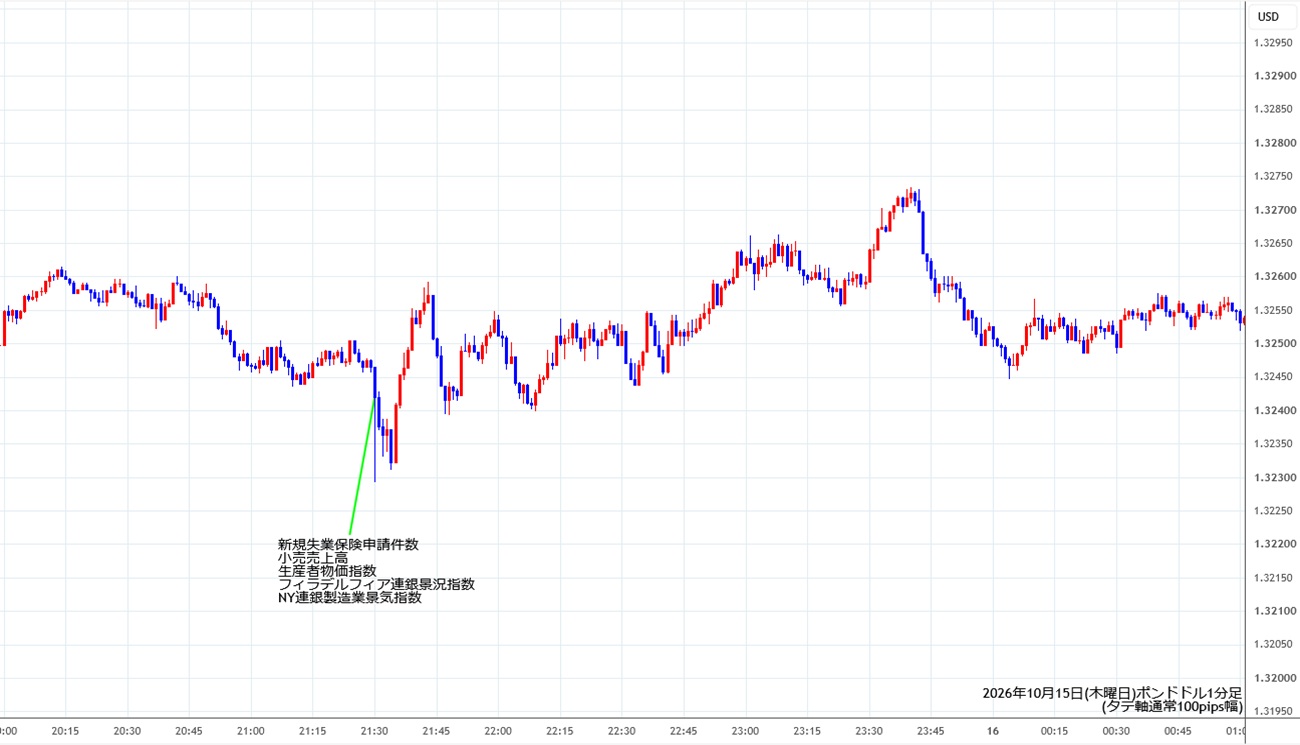Click the 22:45 time axis label
The height and width of the screenshot is (745, 1300).
tap(684, 731)
